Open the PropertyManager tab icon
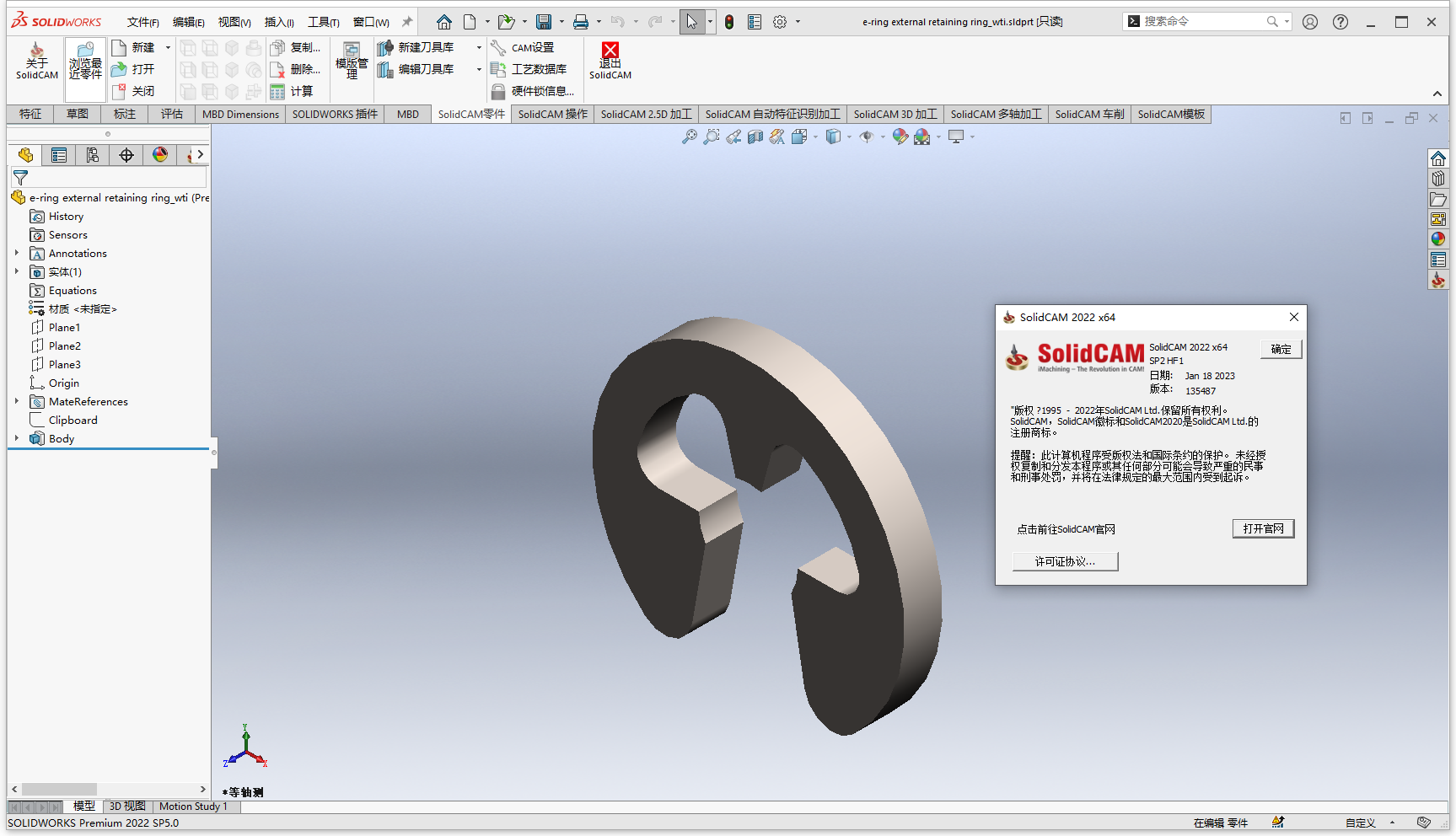 (59, 155)
